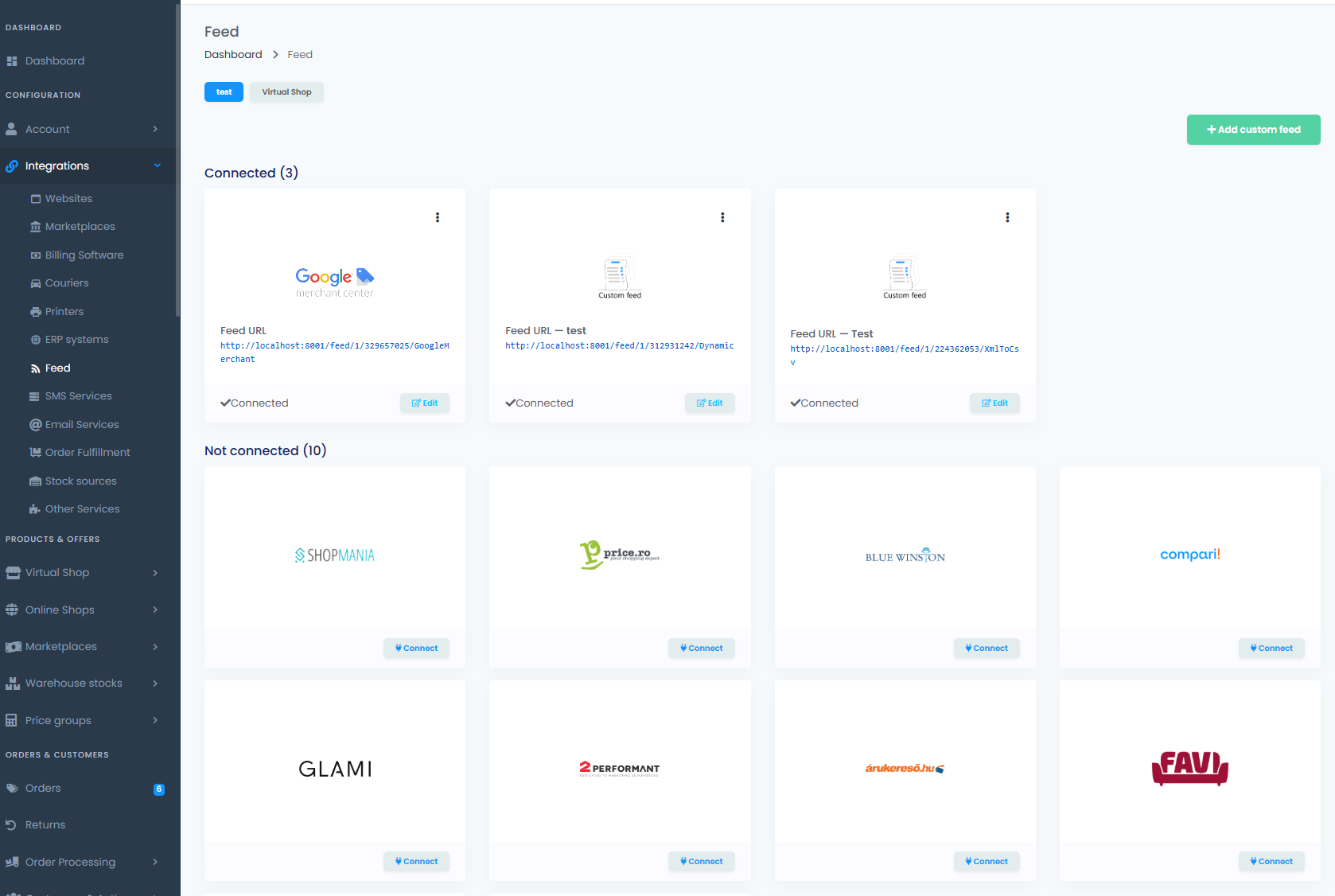Click the Couriers car icon
The width and height of the screenshot is (1335, 896).
[x=35, y=283]
